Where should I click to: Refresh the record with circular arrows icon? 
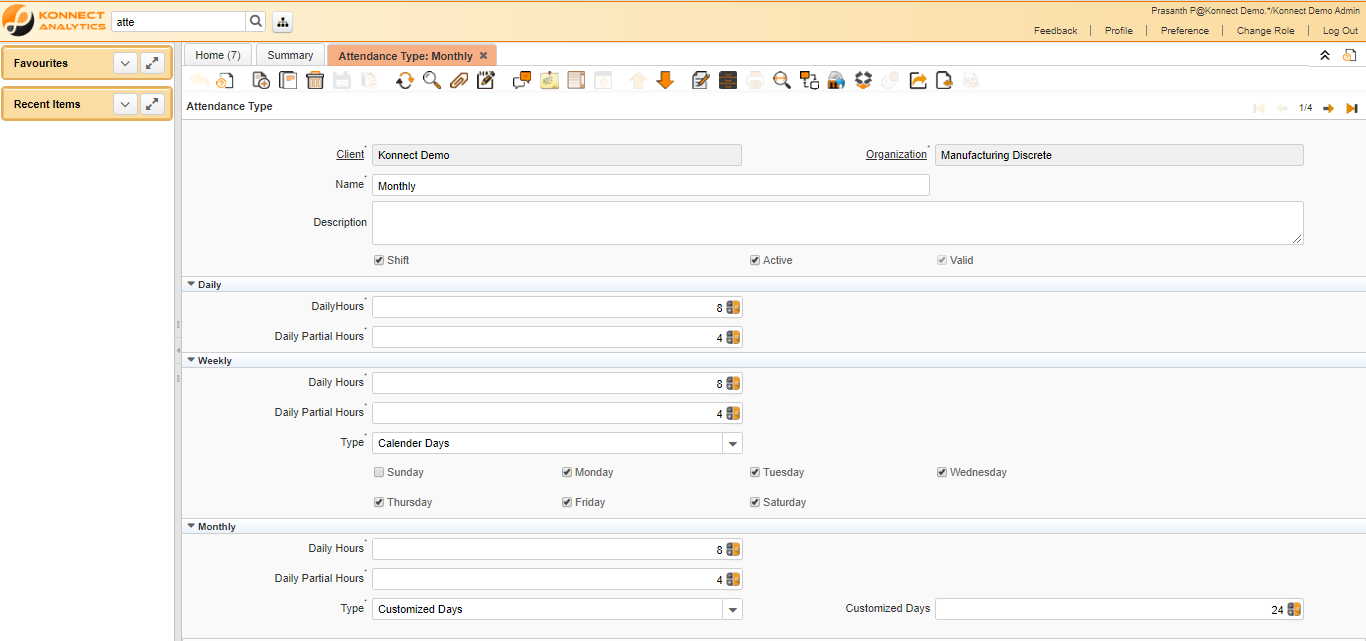pos(404,80)
